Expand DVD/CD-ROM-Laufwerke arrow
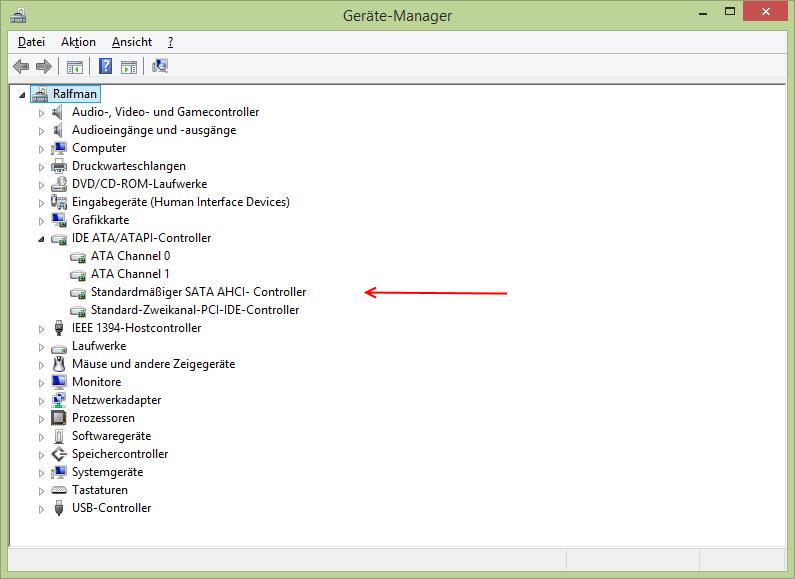The width and height of the screenshot is (795, 579). pyautogui.click(x=42, y=185)
